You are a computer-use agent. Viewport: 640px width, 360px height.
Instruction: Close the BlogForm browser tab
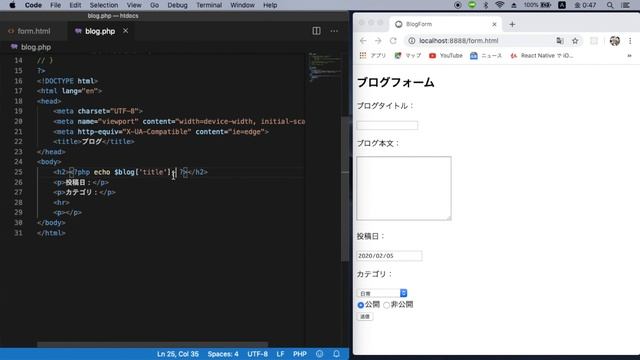click(494, 24)
